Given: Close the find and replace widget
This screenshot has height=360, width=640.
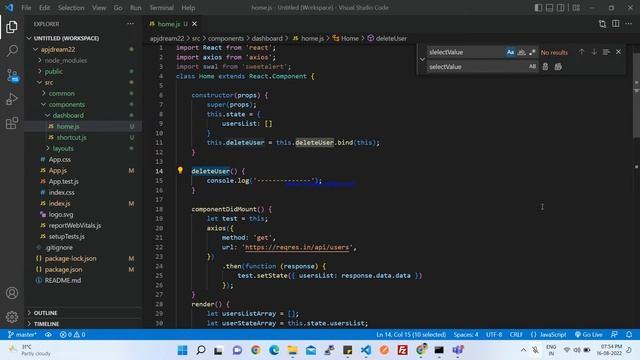Looking at the screenshot, I should pos(618,52).
